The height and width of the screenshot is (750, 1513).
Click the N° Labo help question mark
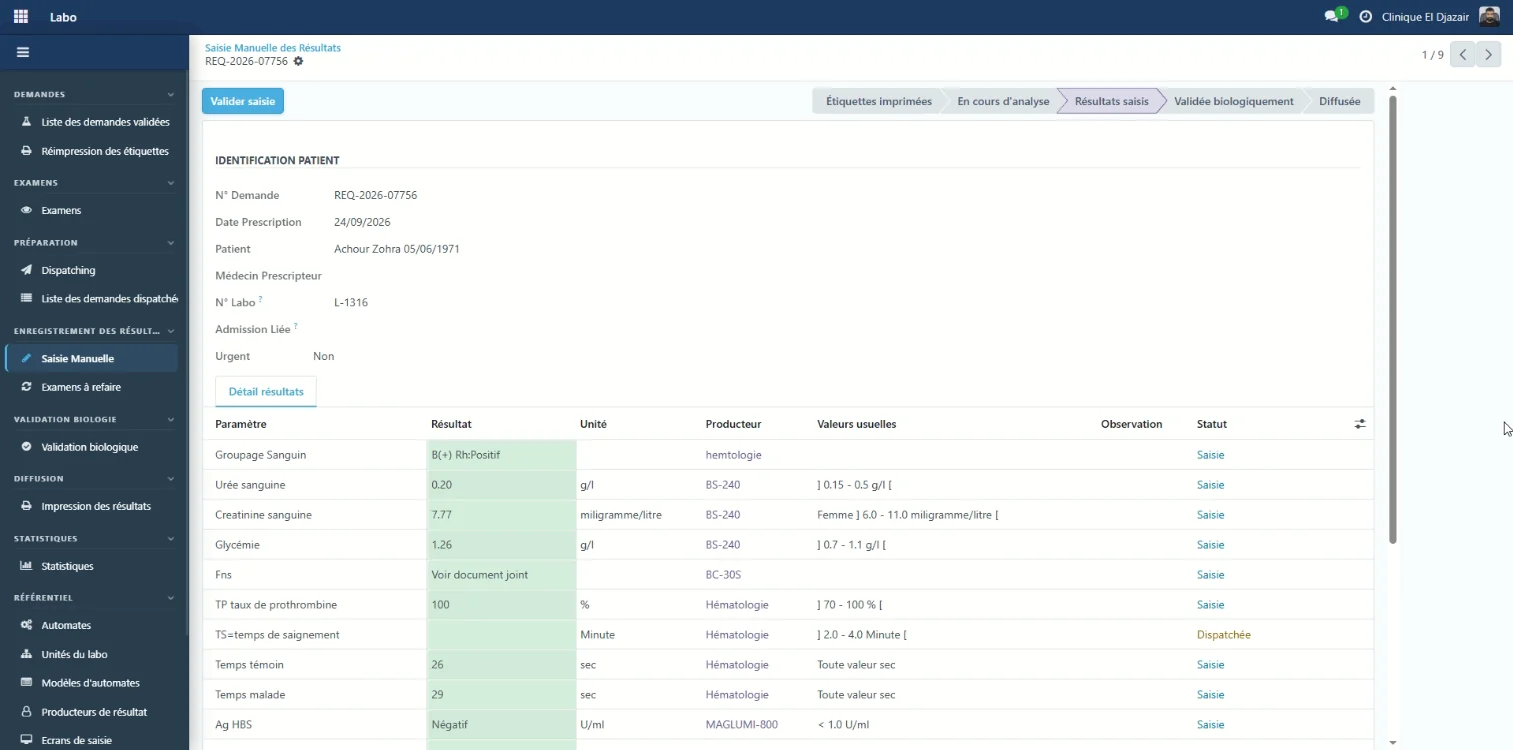pos(261,299)
